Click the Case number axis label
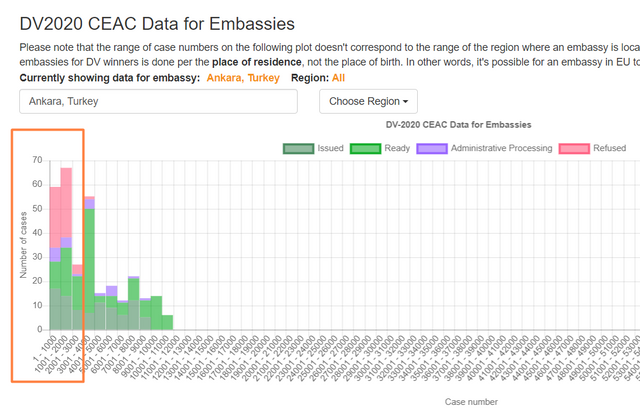This screenshot has height=416, width=640. pos(471,402)
